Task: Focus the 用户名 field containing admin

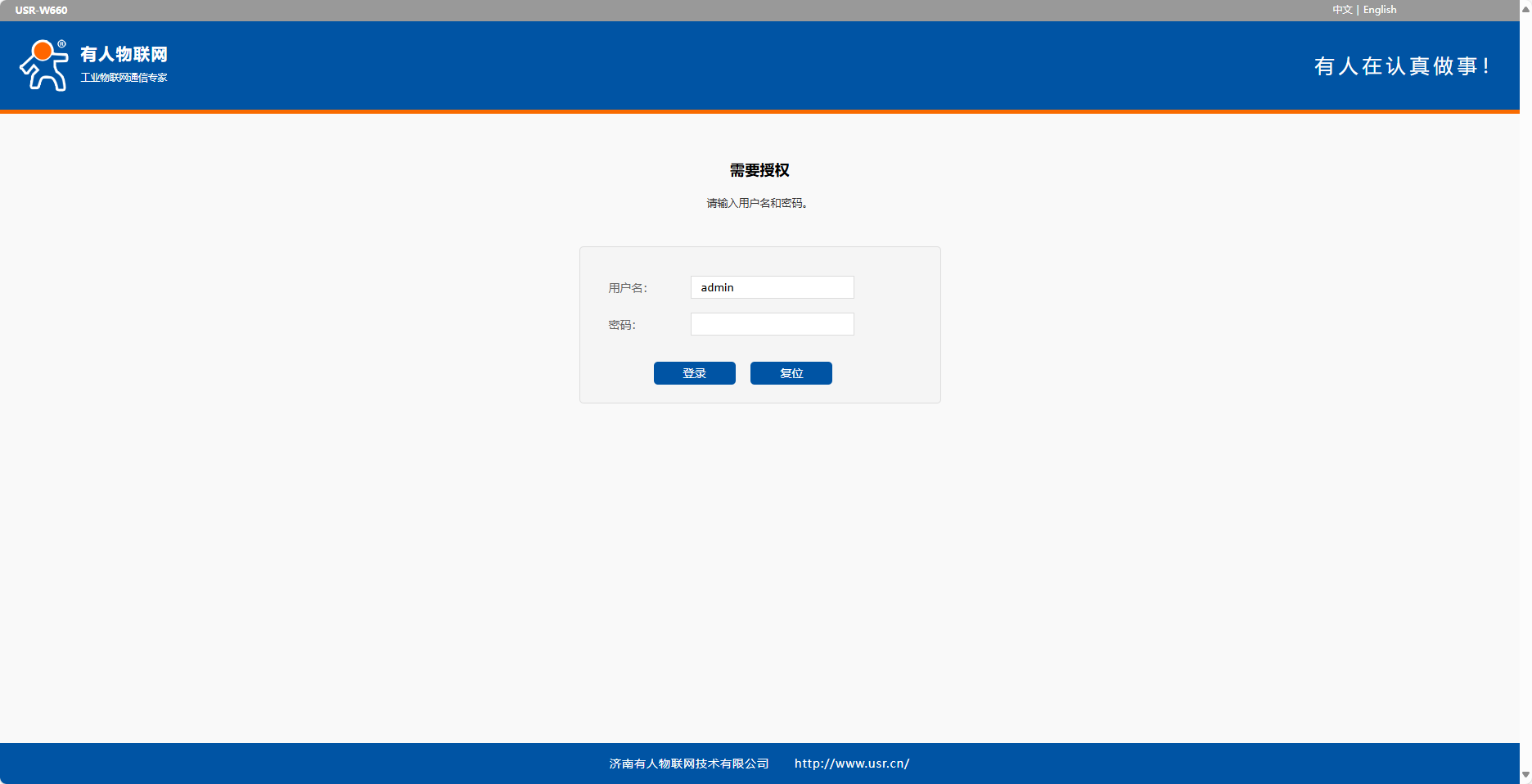Action: (772, 287)
